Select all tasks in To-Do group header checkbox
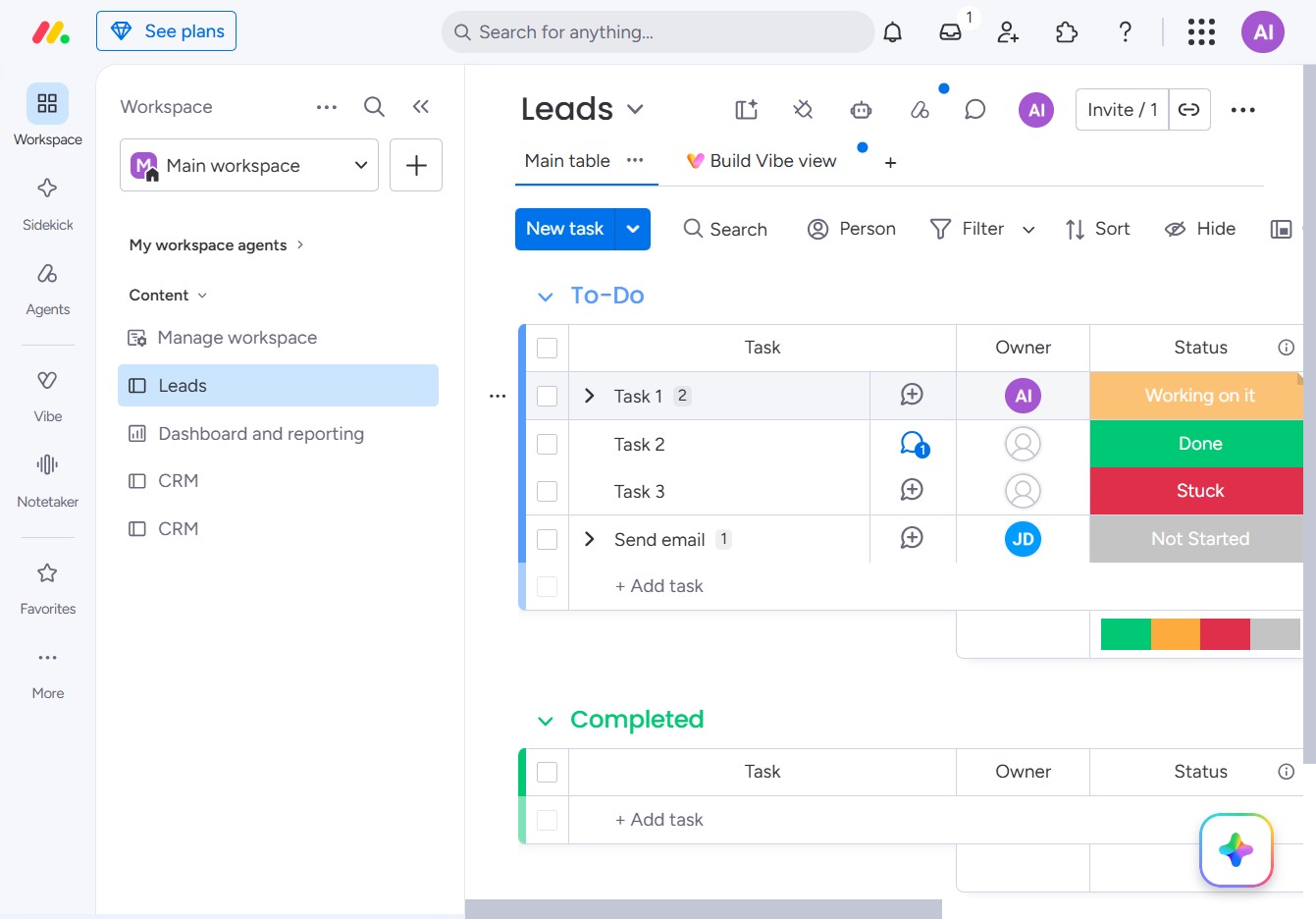 [x=548, y=348]
